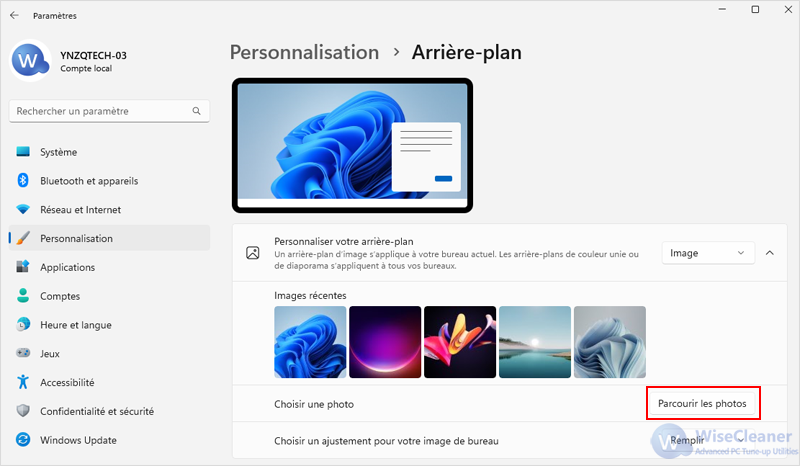
Task: Click the Windows Update sync icon
Action: 23,439
